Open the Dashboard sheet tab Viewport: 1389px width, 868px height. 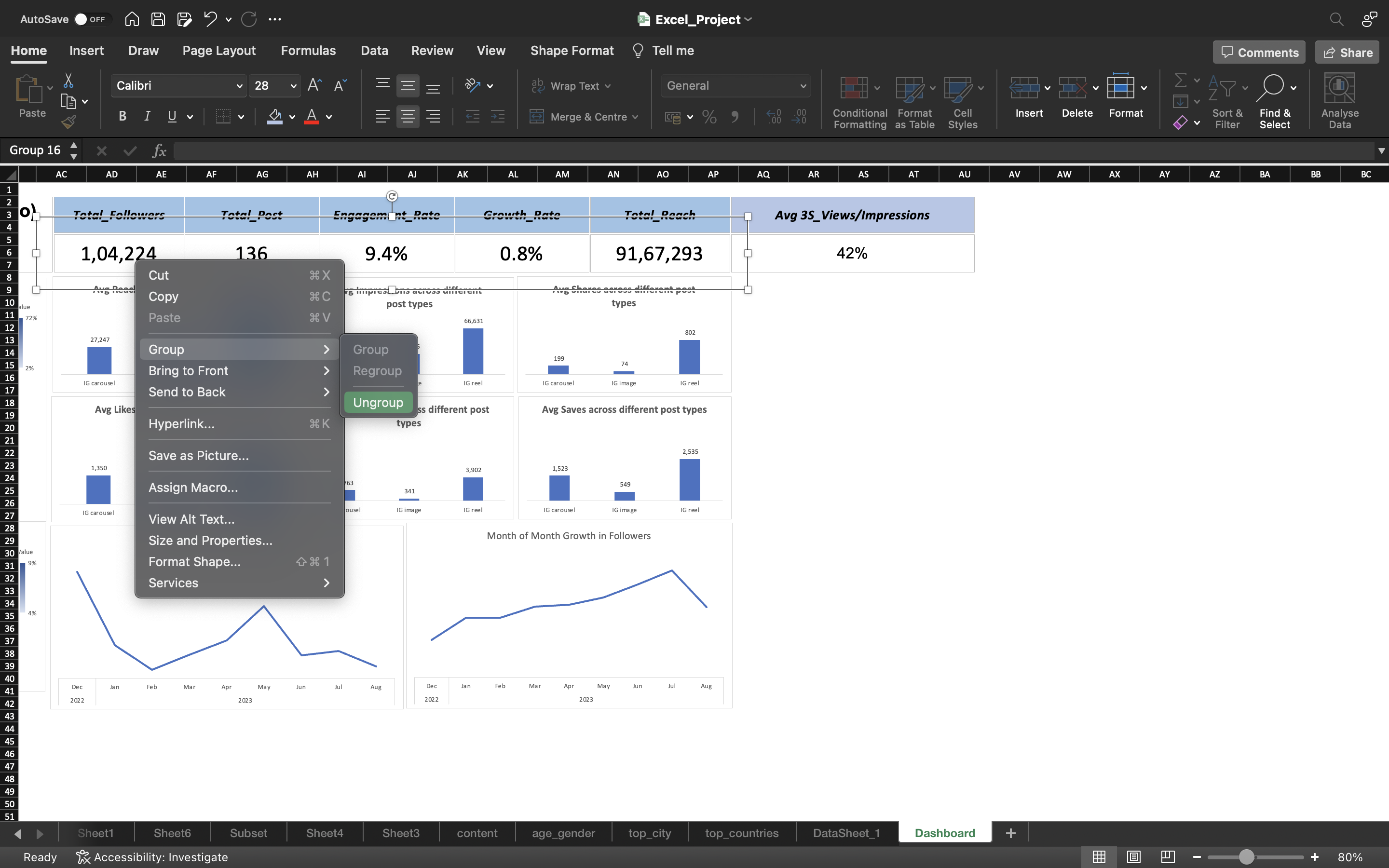(x=944, y=832)
